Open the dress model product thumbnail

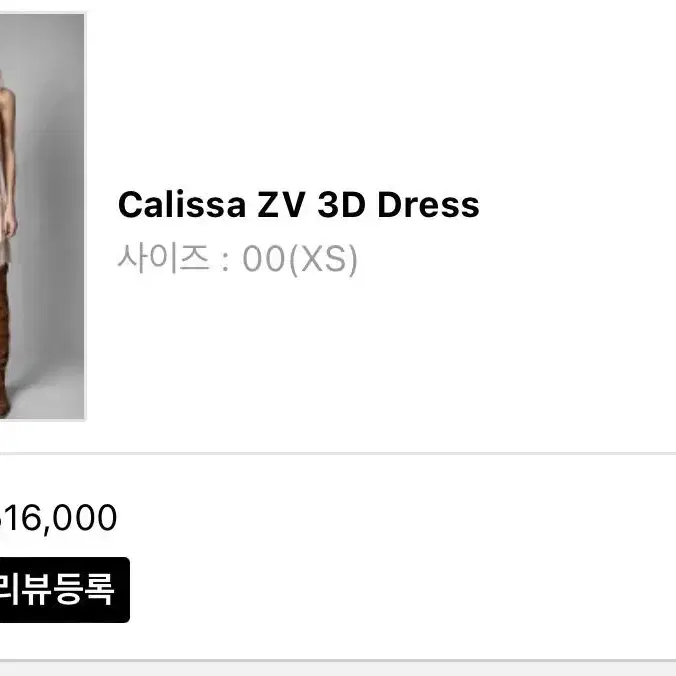pos(42,216)
